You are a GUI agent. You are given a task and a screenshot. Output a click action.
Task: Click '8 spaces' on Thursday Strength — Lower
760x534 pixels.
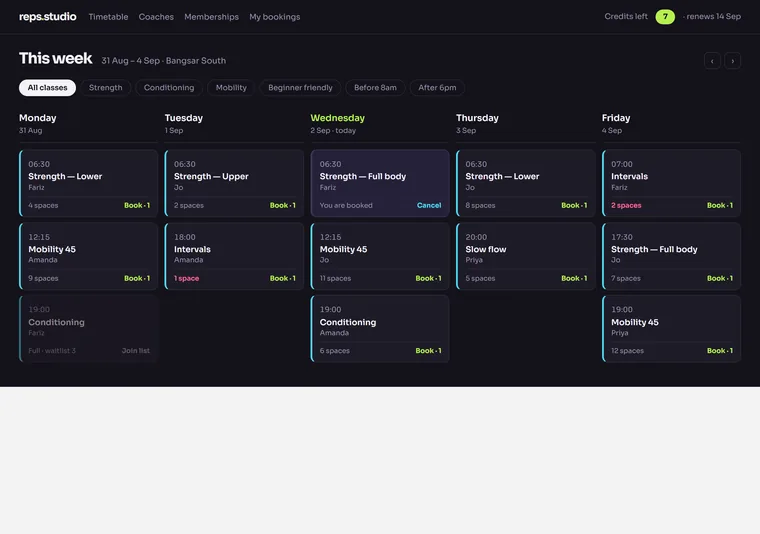(x=480, y=205)
